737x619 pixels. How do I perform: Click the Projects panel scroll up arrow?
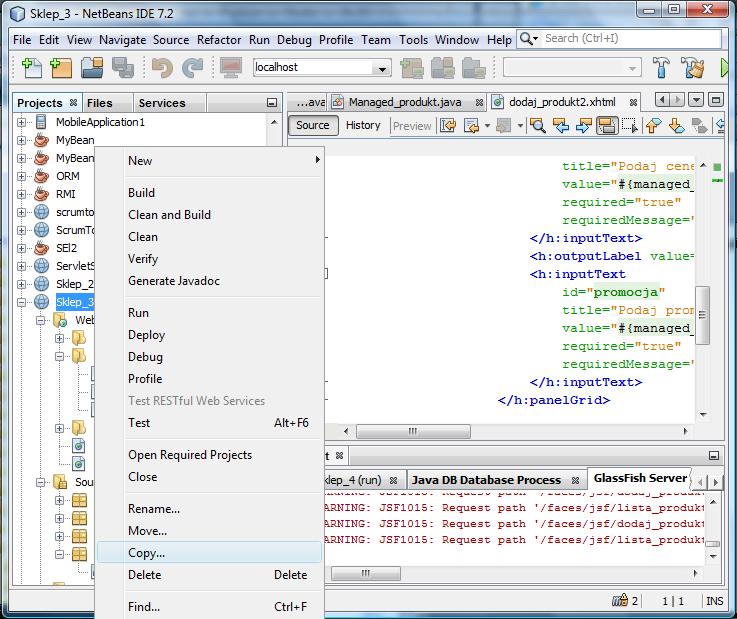point(274,122)
